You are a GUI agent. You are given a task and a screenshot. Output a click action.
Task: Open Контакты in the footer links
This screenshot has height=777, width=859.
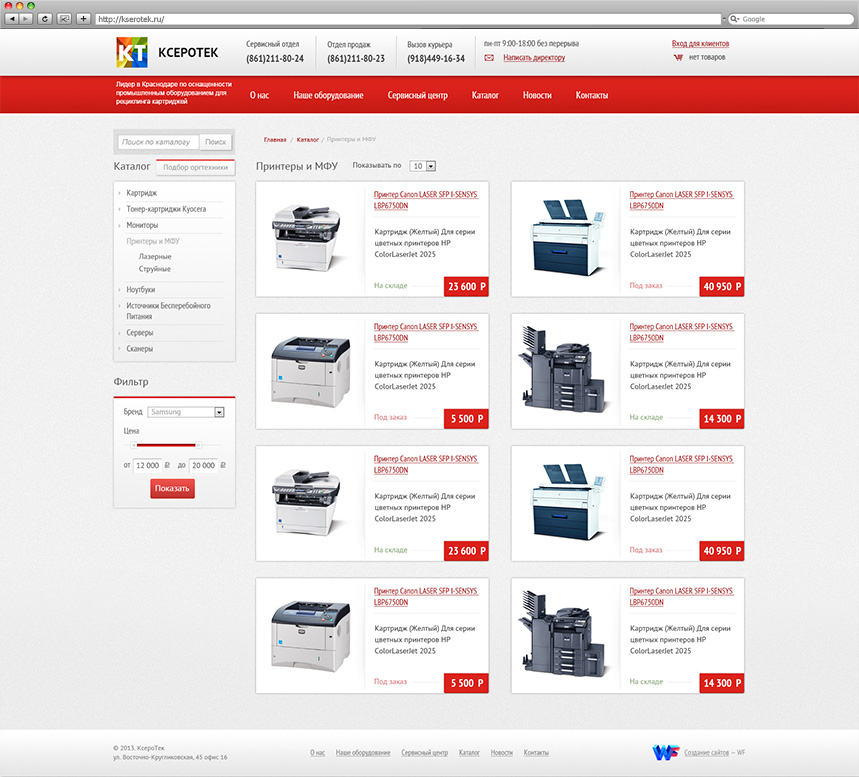[536, 753]
